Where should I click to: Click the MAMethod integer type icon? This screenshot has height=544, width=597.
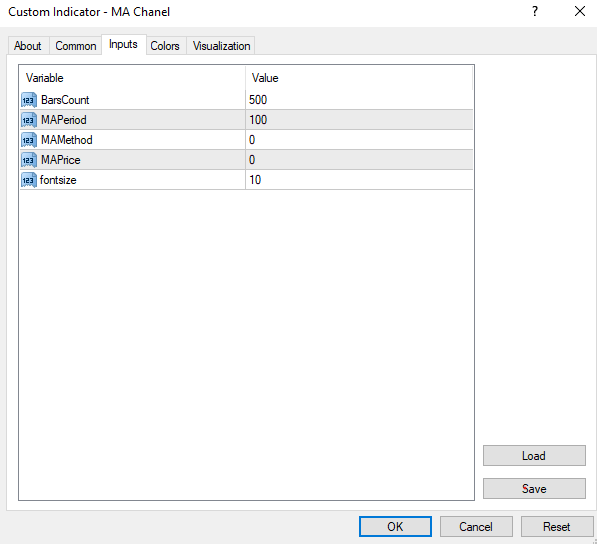point(29,140)
